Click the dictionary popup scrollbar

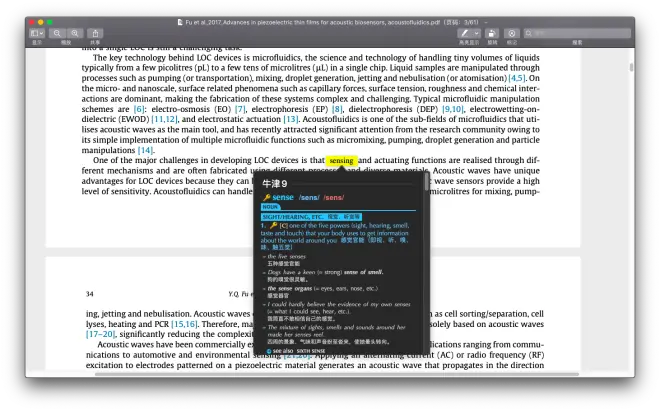427,182
